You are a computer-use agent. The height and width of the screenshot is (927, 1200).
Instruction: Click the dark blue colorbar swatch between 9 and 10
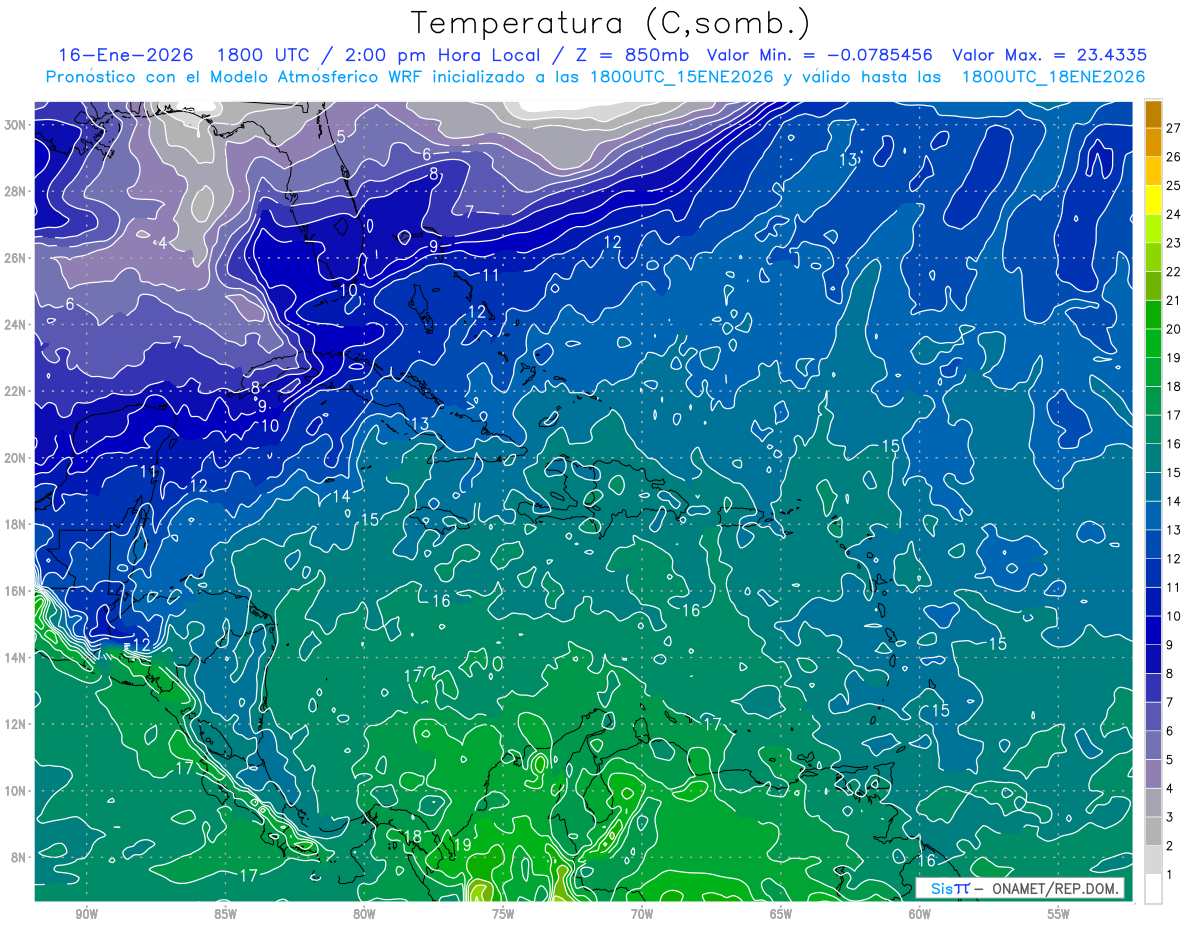(1153, 630)
